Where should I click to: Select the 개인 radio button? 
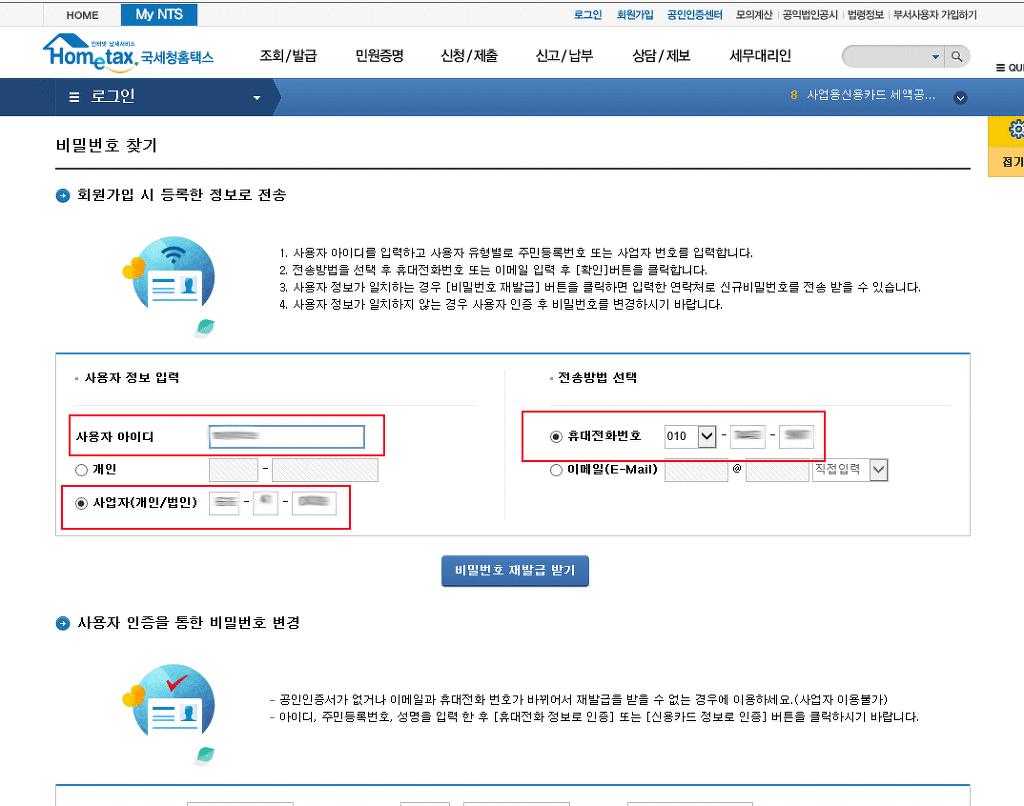point(82,470)
